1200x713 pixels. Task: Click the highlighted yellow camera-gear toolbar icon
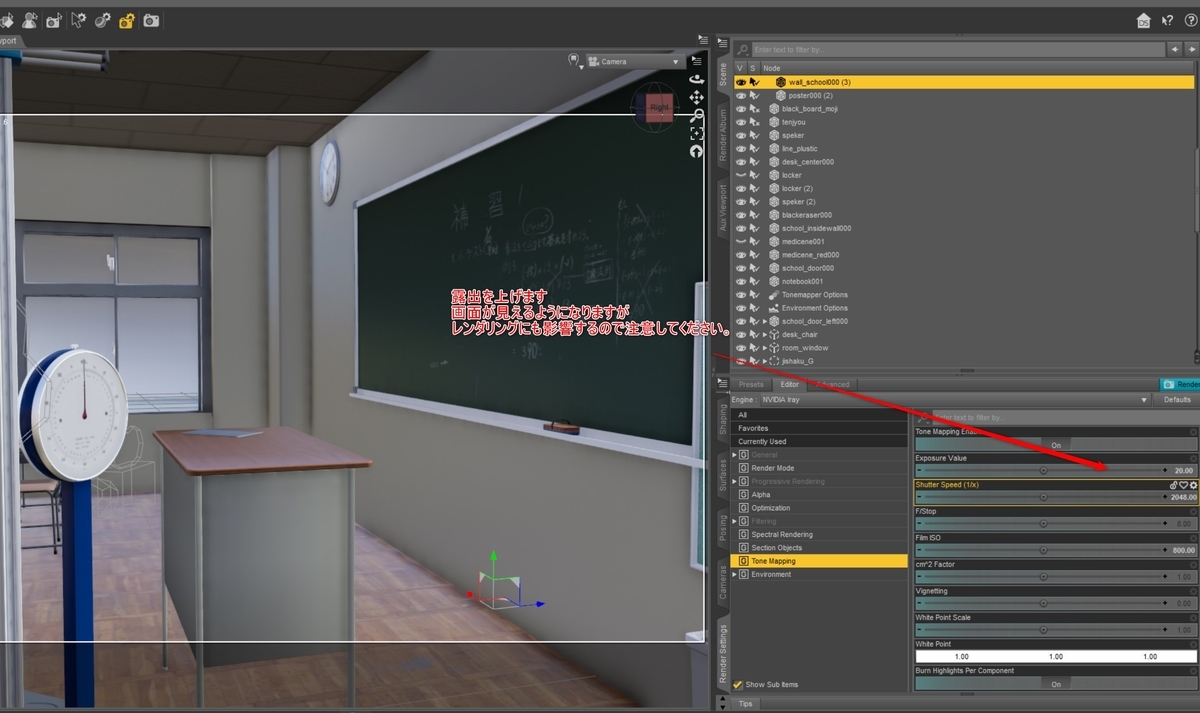127,20
